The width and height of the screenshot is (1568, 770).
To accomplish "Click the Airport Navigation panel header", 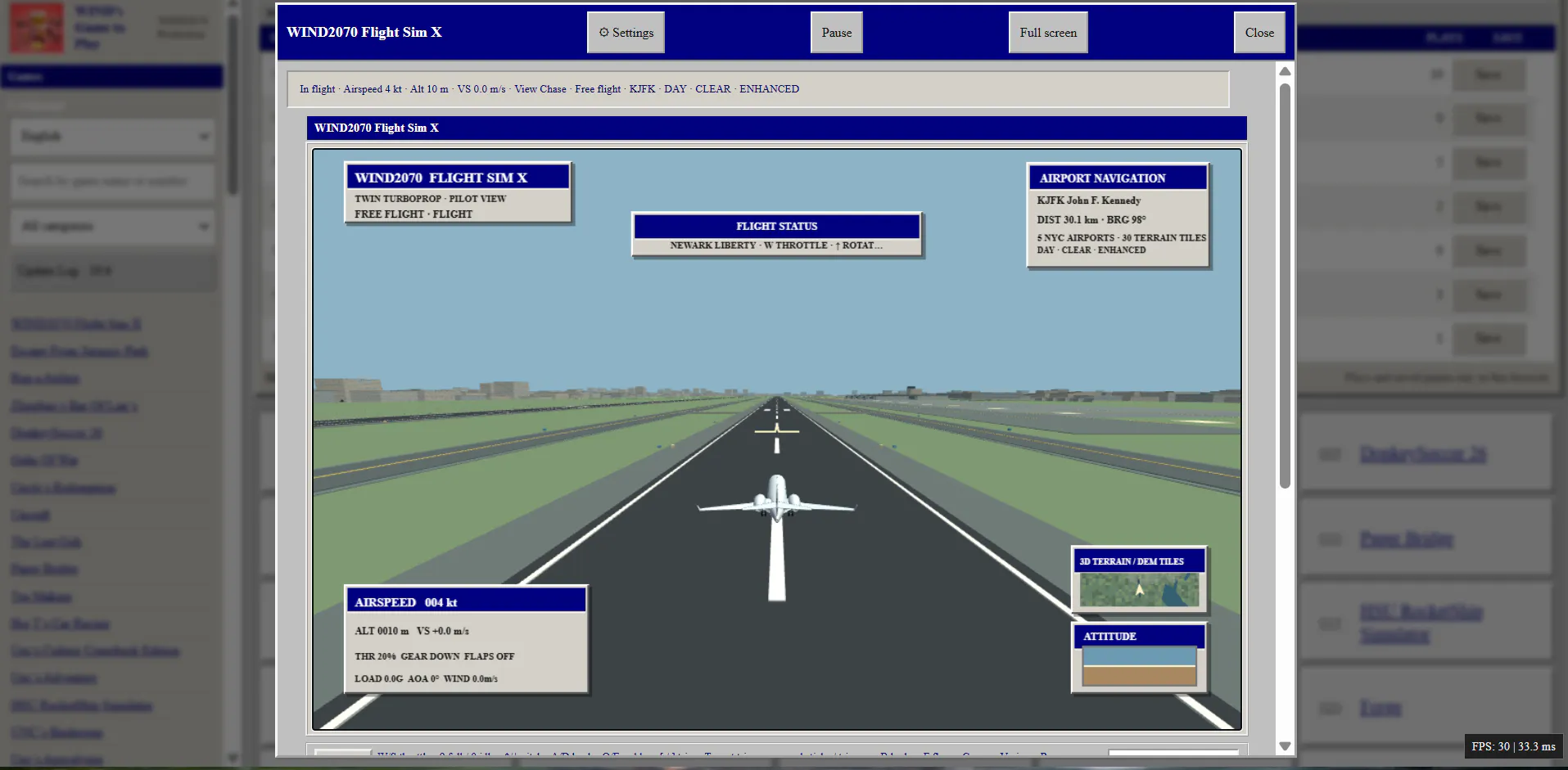I will pos(1118,178).
